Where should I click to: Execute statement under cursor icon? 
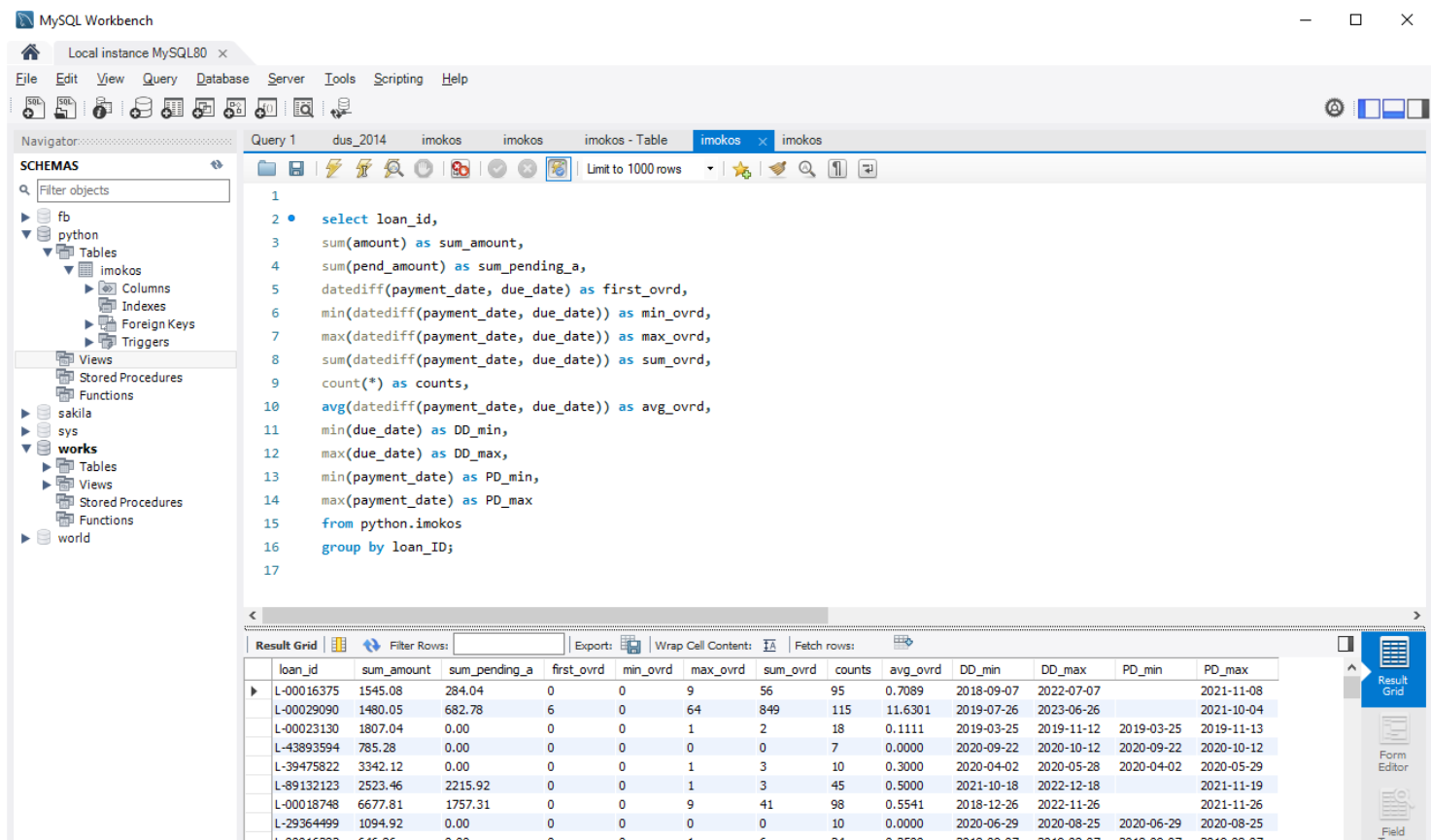(363, 169)
